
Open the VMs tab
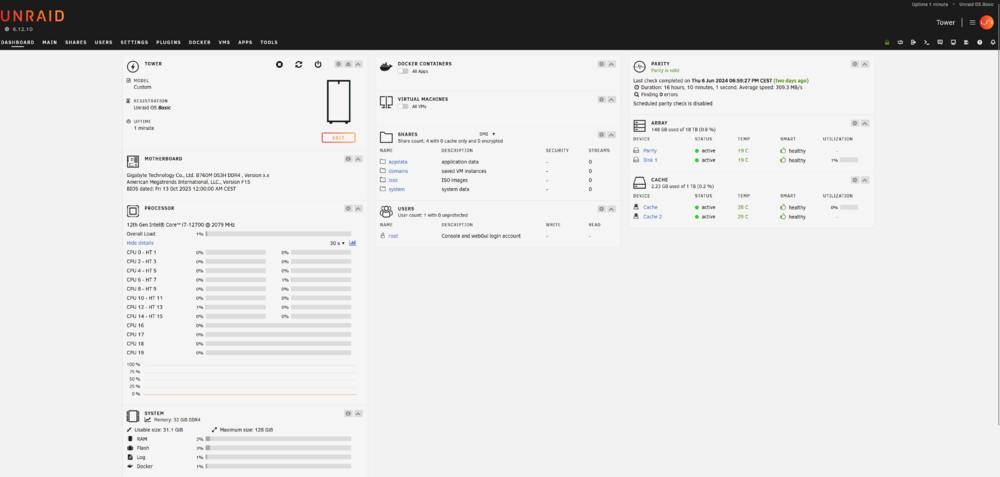(x=224, y=43)
